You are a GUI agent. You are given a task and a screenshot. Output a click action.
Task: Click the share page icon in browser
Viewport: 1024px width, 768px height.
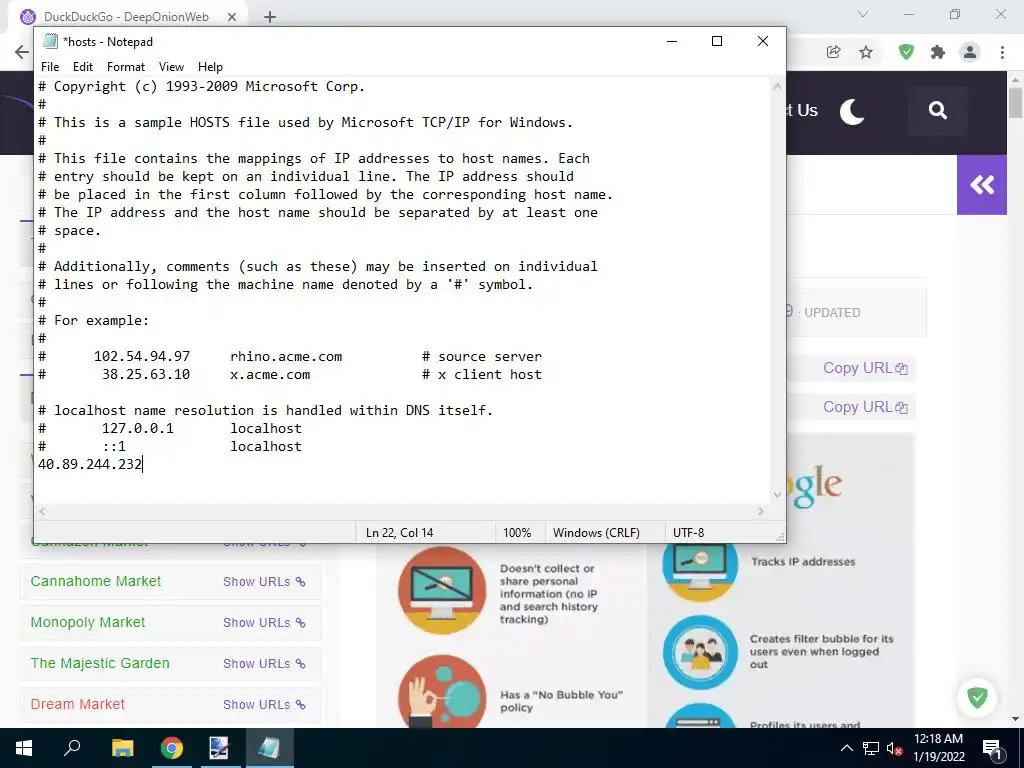pos(833,52)
